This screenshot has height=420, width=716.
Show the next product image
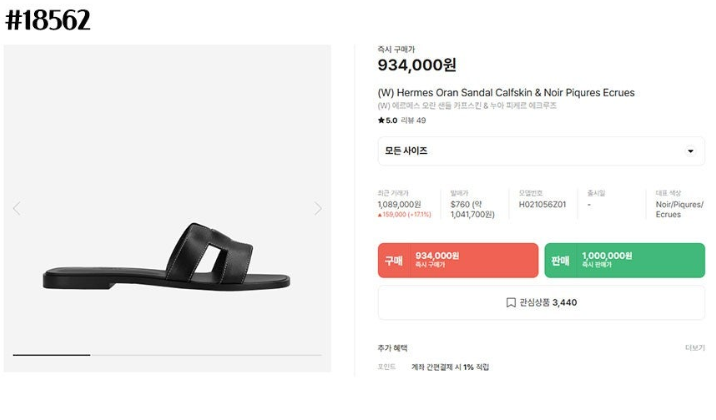[318, 209]
